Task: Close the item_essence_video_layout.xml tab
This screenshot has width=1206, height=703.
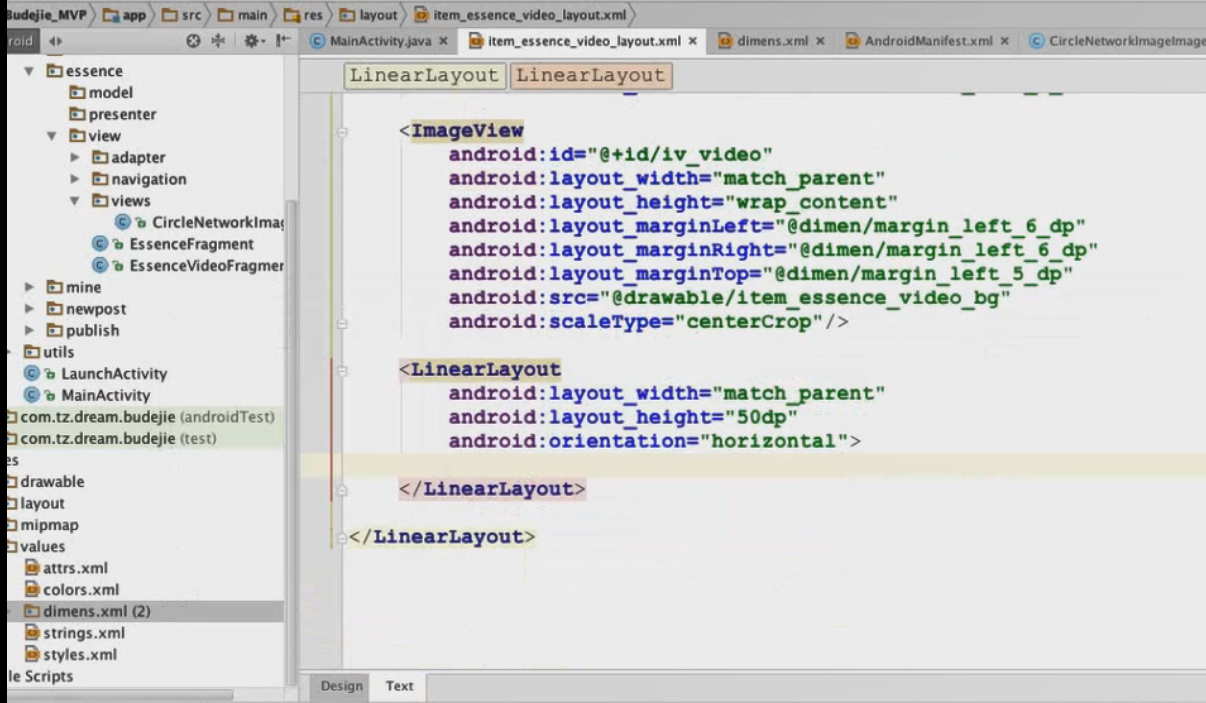Action: 692,41
